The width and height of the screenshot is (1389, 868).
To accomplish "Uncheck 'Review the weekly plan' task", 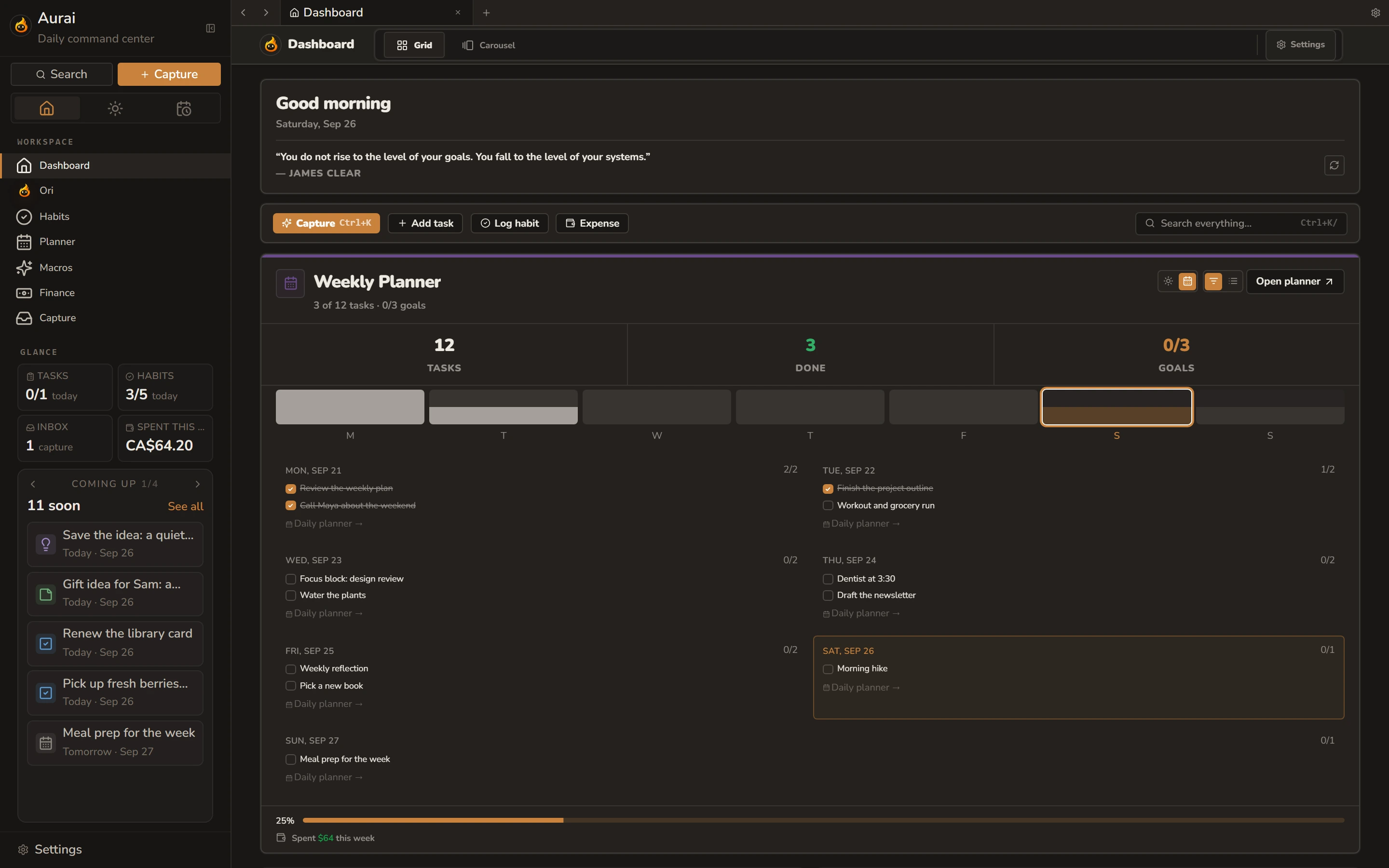I will pos(290,488).
